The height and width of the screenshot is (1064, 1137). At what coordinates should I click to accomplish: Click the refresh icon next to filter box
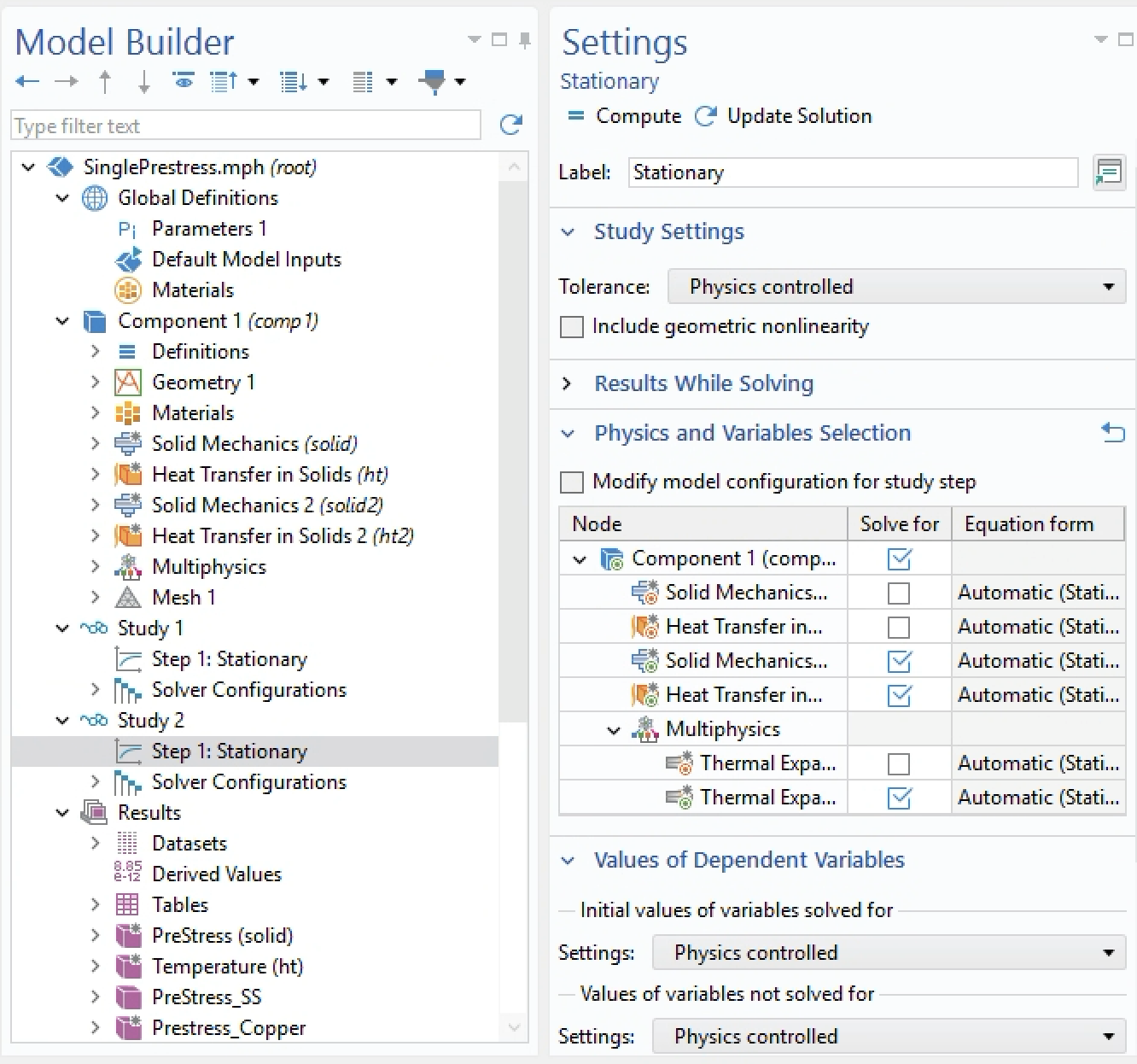click(510, 126)
